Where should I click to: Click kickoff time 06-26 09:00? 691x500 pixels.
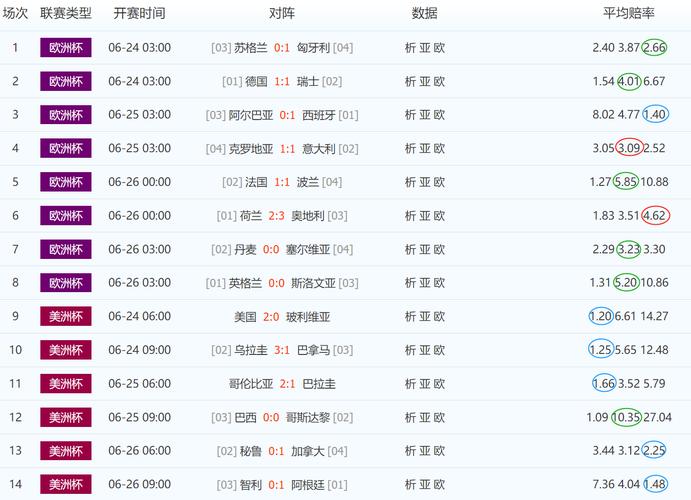coord(140,484)
